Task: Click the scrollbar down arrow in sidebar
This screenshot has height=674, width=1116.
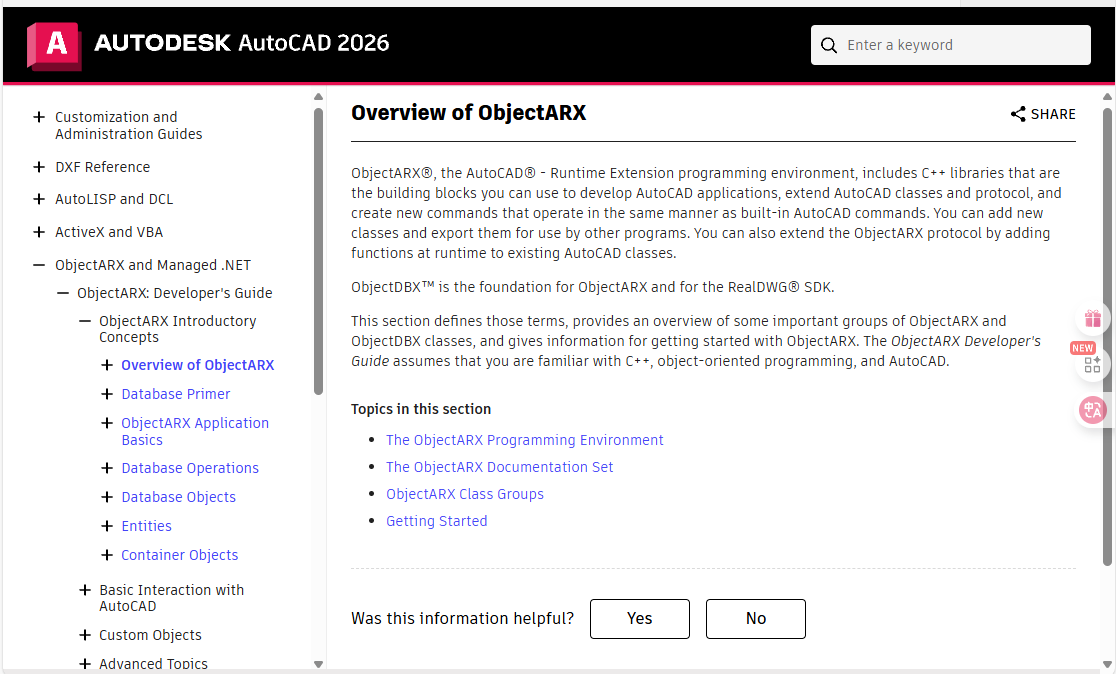Action: [318, 663]
